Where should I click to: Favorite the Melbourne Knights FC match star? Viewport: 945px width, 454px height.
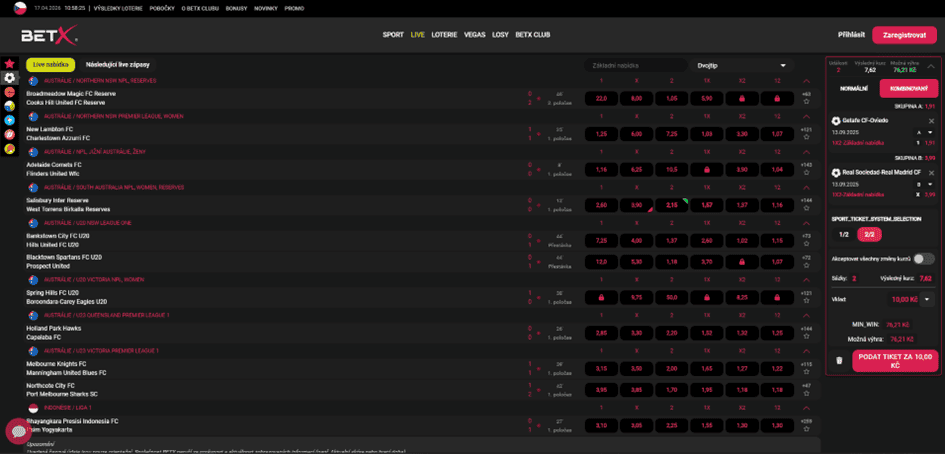coord(806,373)
